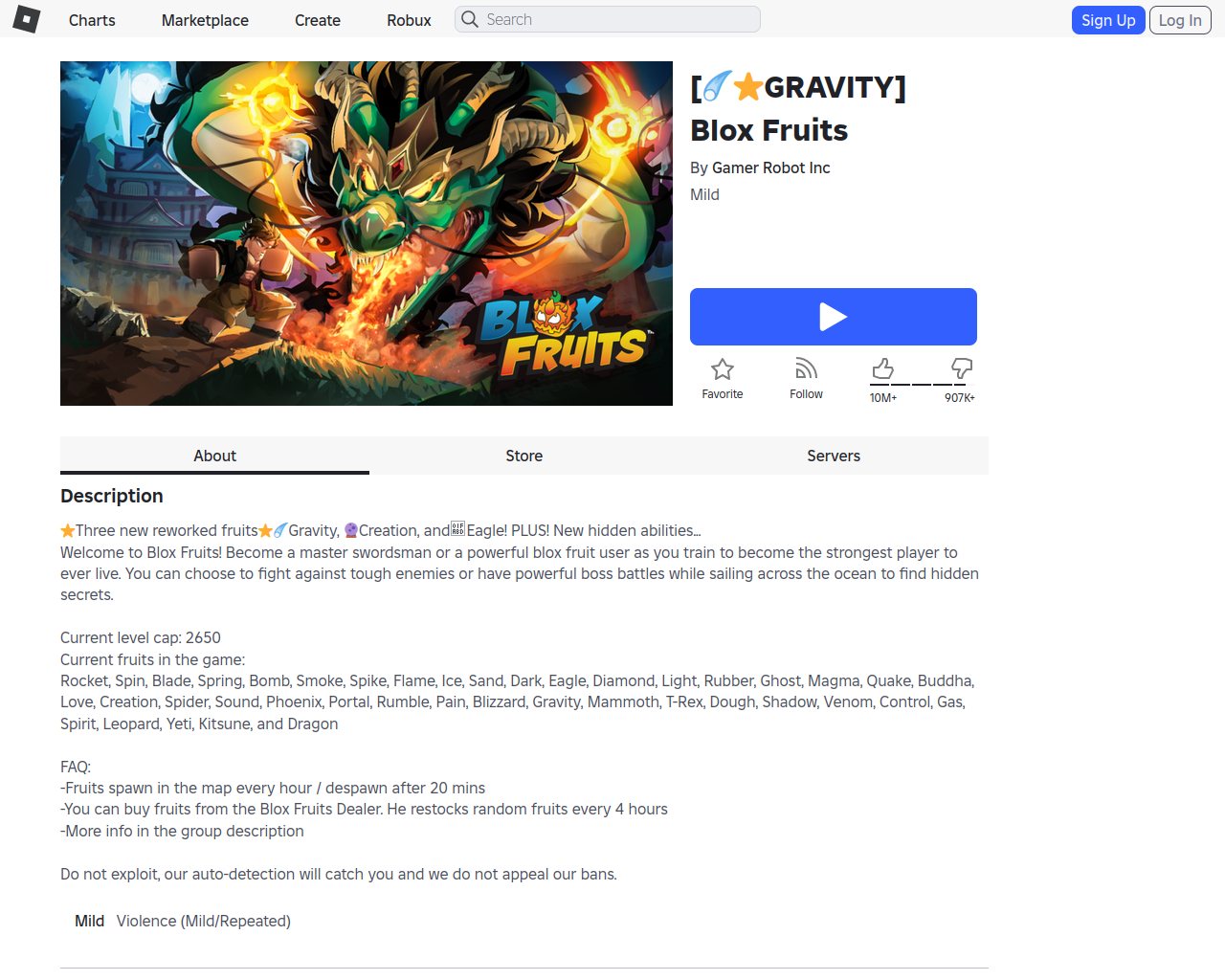
Task: Open the Blox Fruits game thumbnail
Action: click(367, 234)
